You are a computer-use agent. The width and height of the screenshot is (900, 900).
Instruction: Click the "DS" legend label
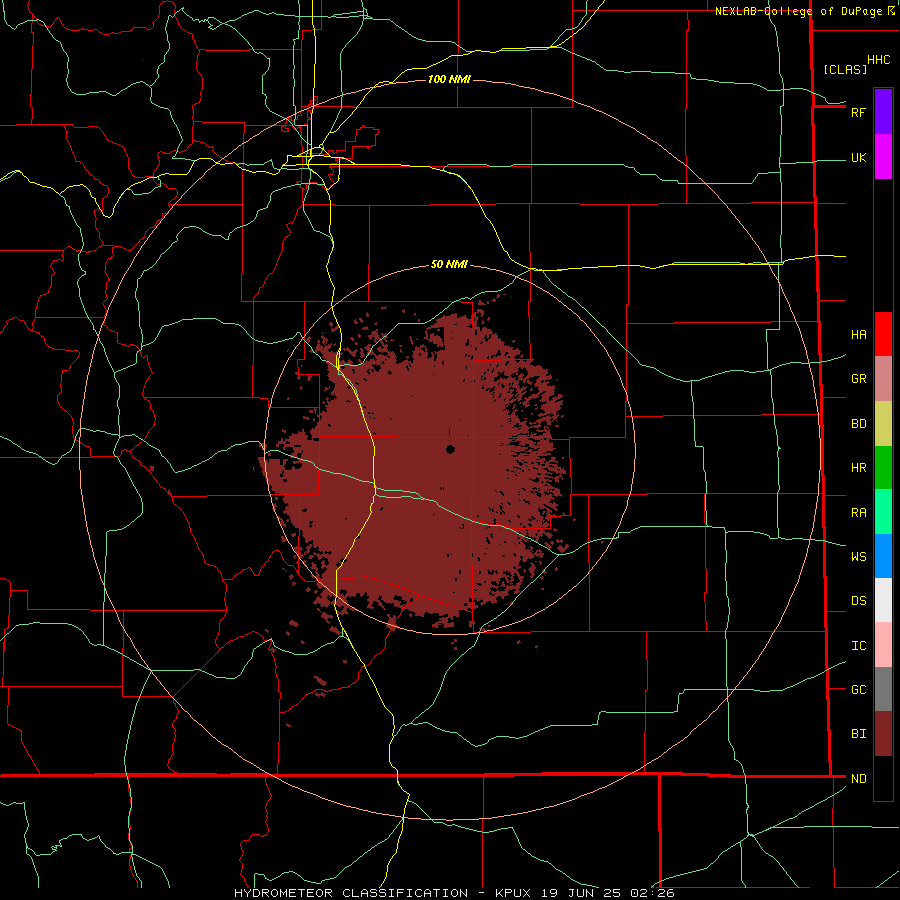point(859,601)
